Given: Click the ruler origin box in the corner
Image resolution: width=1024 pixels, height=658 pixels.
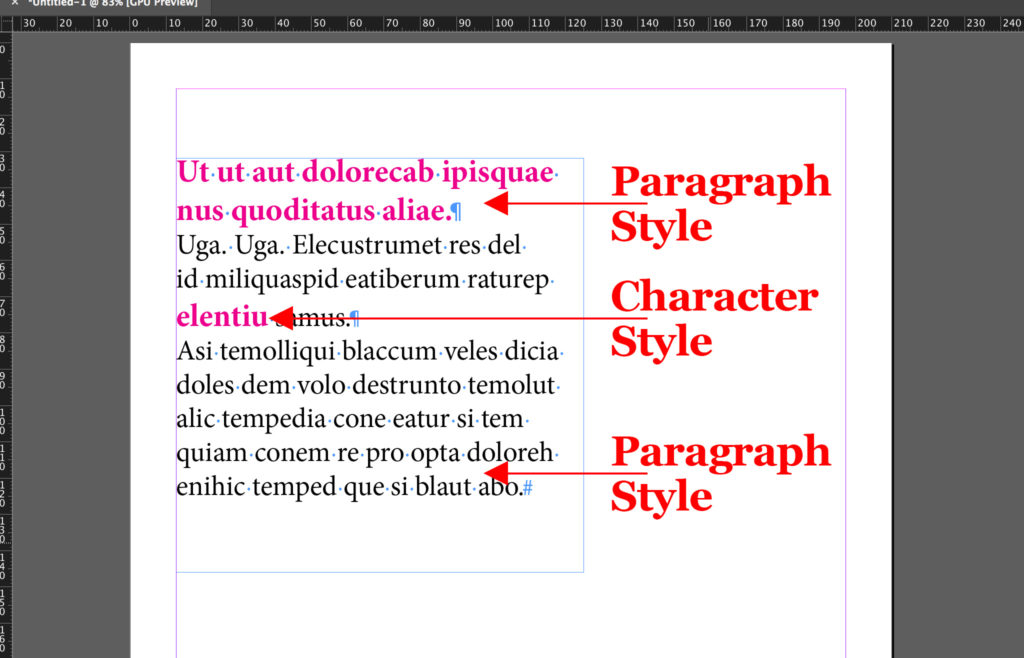Looking at the screenshot, I should 8,22.
